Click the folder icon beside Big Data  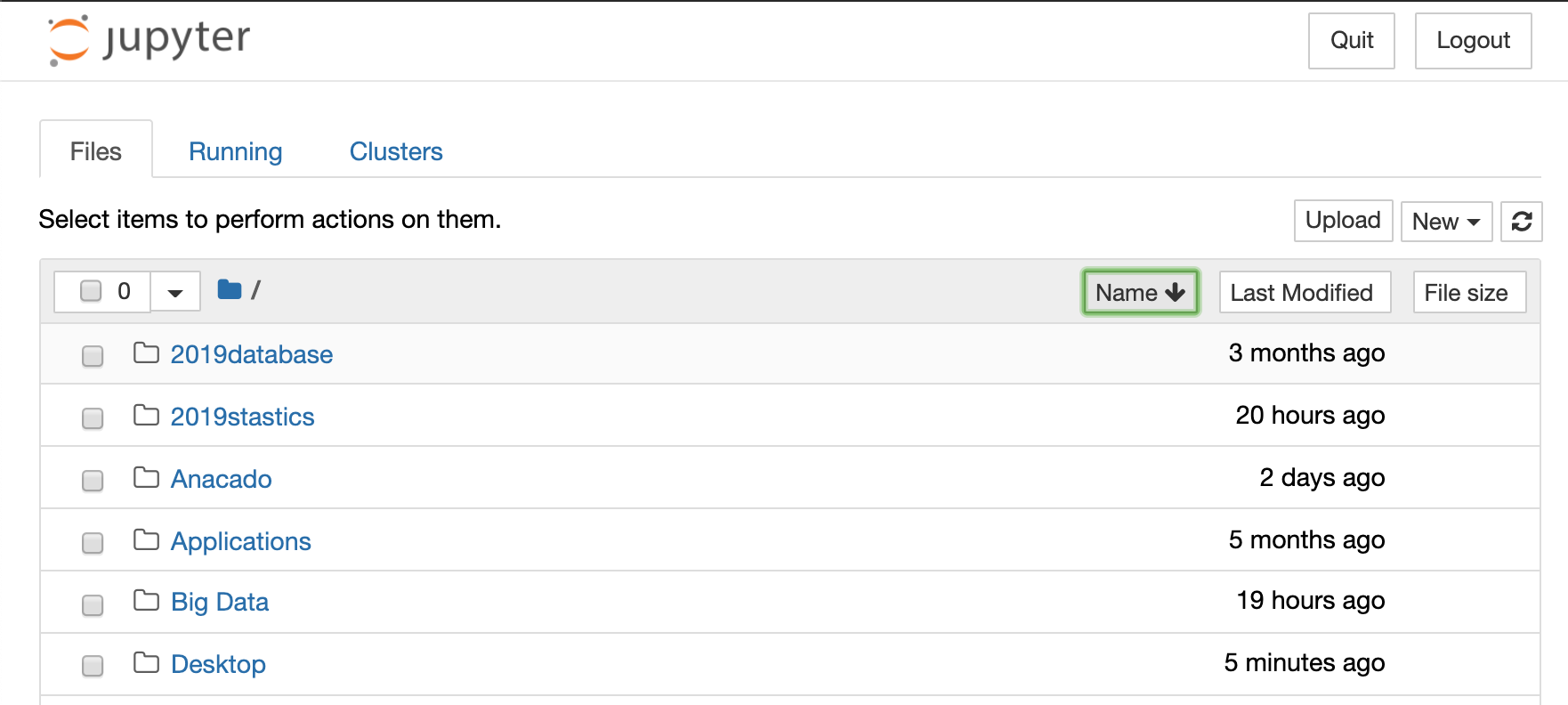point(146,601)
